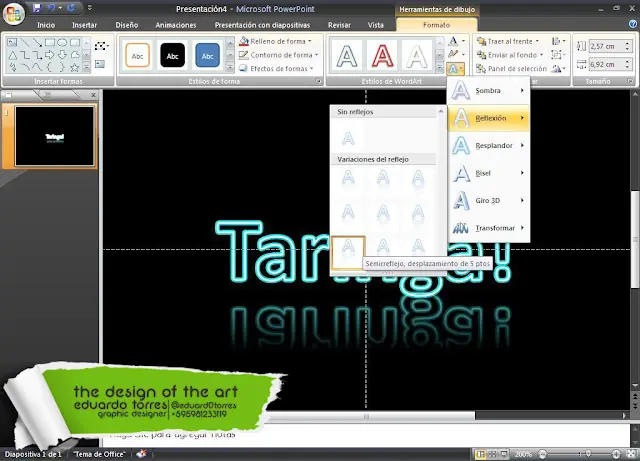The image size is (640, 461).
Task: Click the zoom slider handle
Action: (x=588, y=454)
